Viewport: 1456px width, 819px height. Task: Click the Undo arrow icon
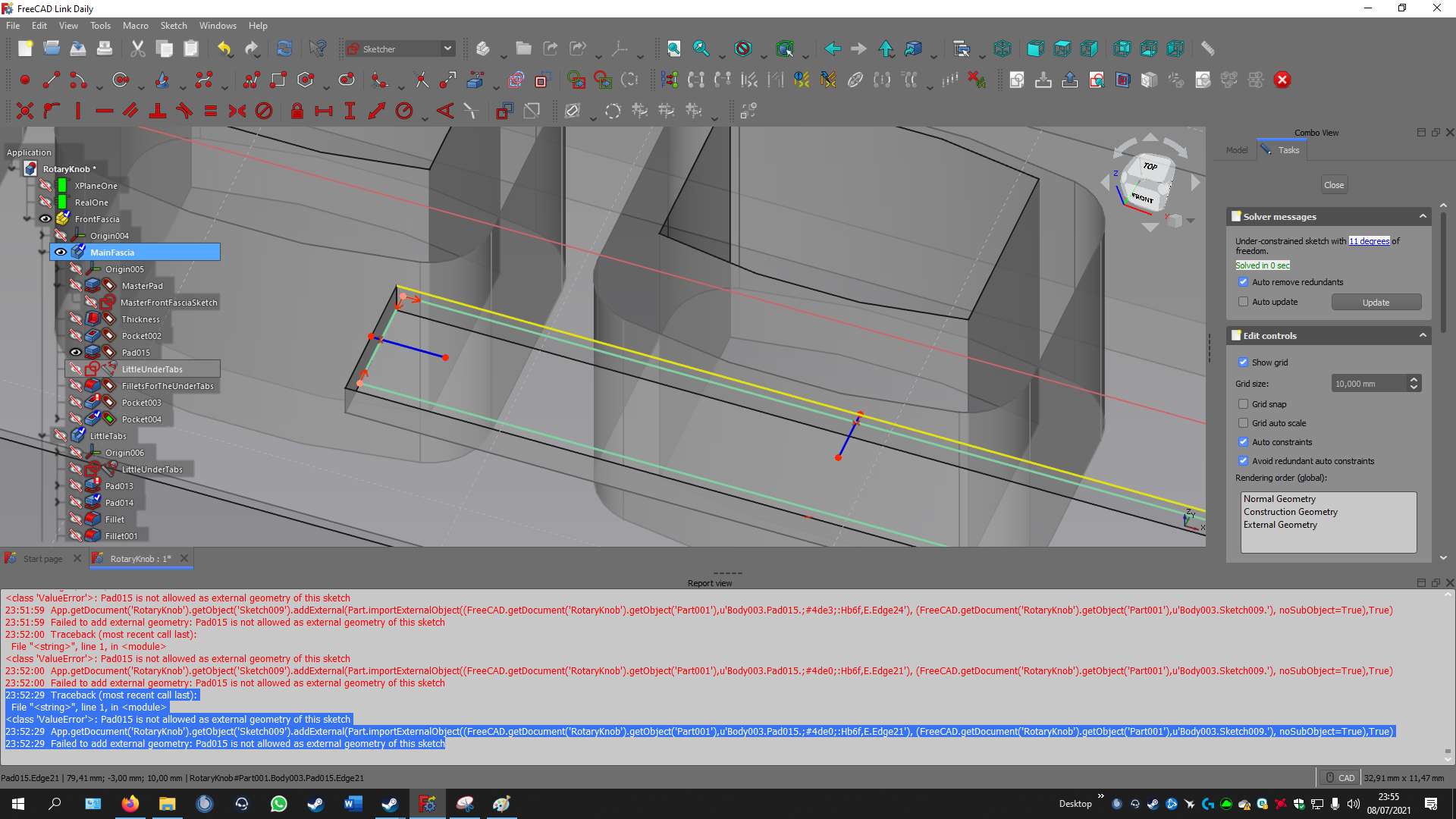[224, 49]
